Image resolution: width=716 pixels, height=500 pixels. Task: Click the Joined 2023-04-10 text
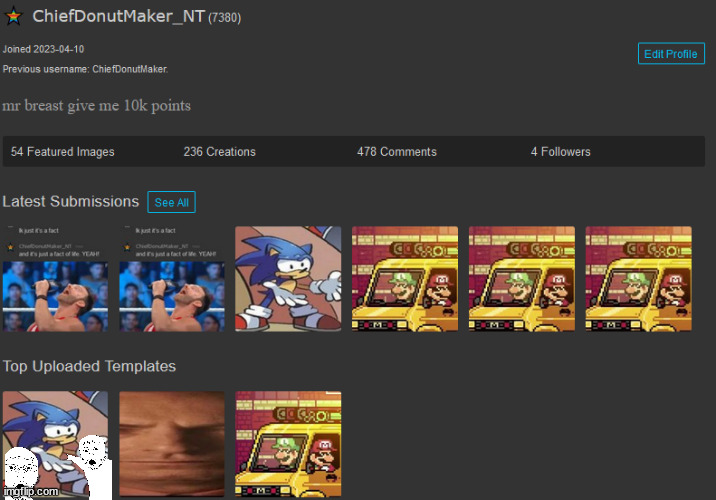click(x=43, y=49)
